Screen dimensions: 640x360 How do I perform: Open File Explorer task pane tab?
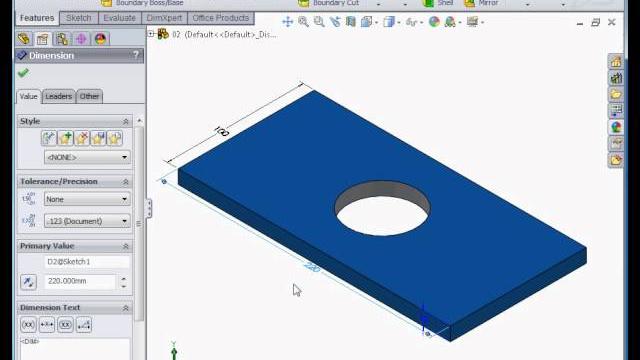pos(616,94)
